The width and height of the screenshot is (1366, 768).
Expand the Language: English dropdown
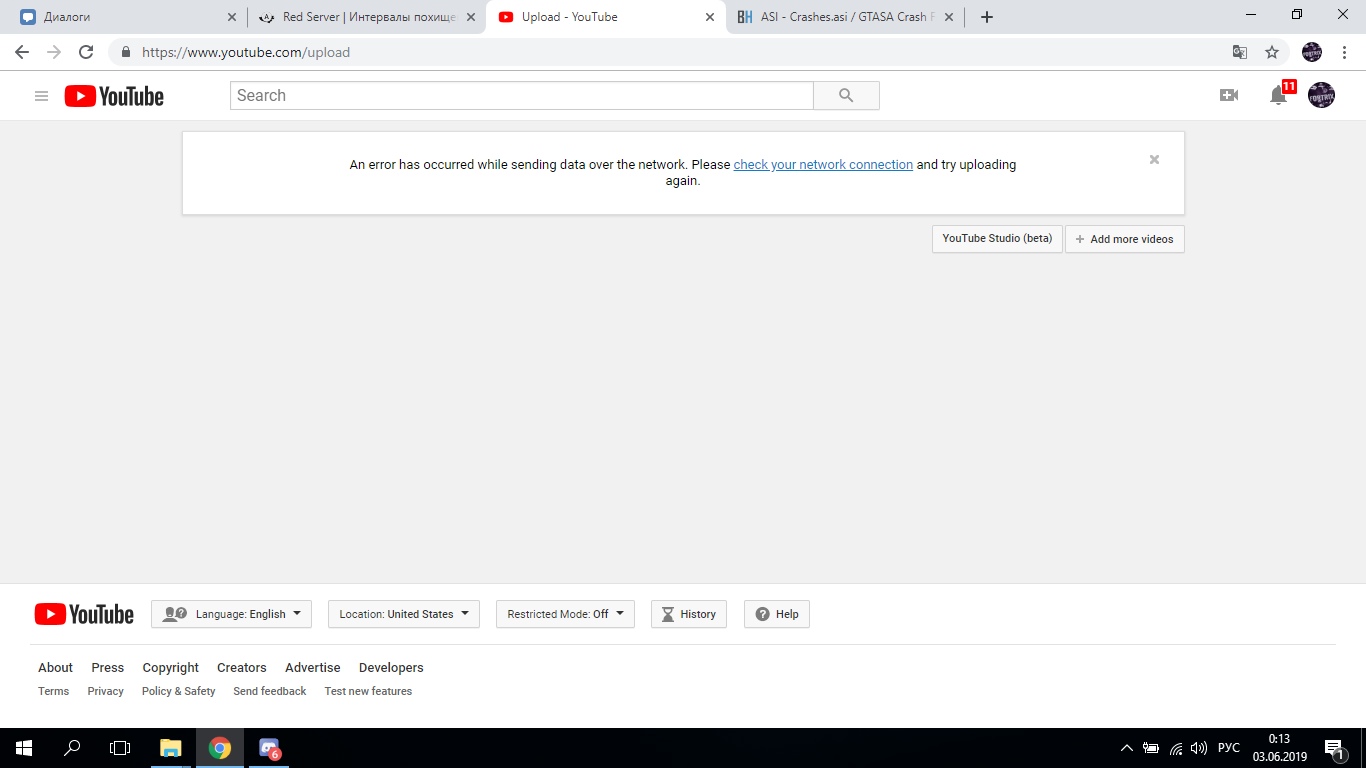[231, 614]
